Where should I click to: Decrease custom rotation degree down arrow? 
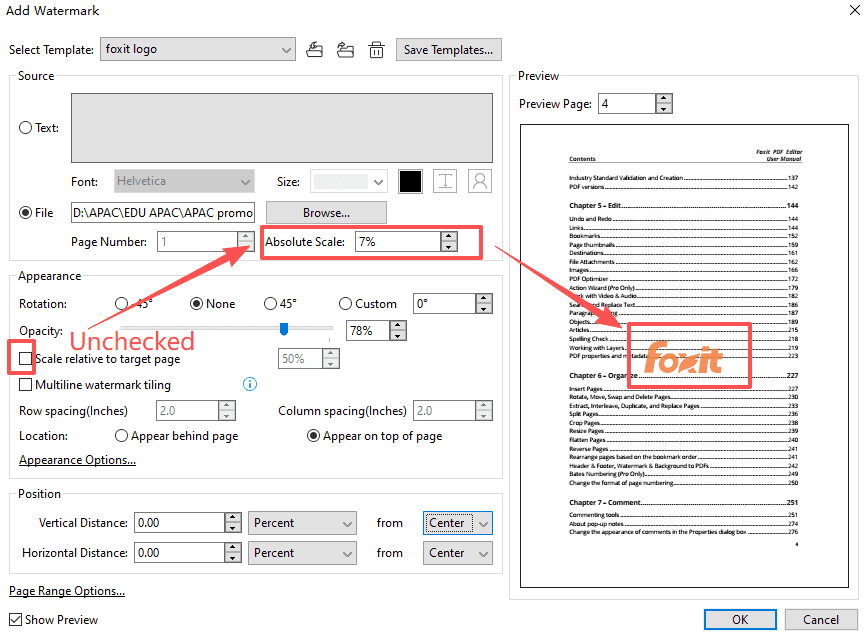coord(484,308)
